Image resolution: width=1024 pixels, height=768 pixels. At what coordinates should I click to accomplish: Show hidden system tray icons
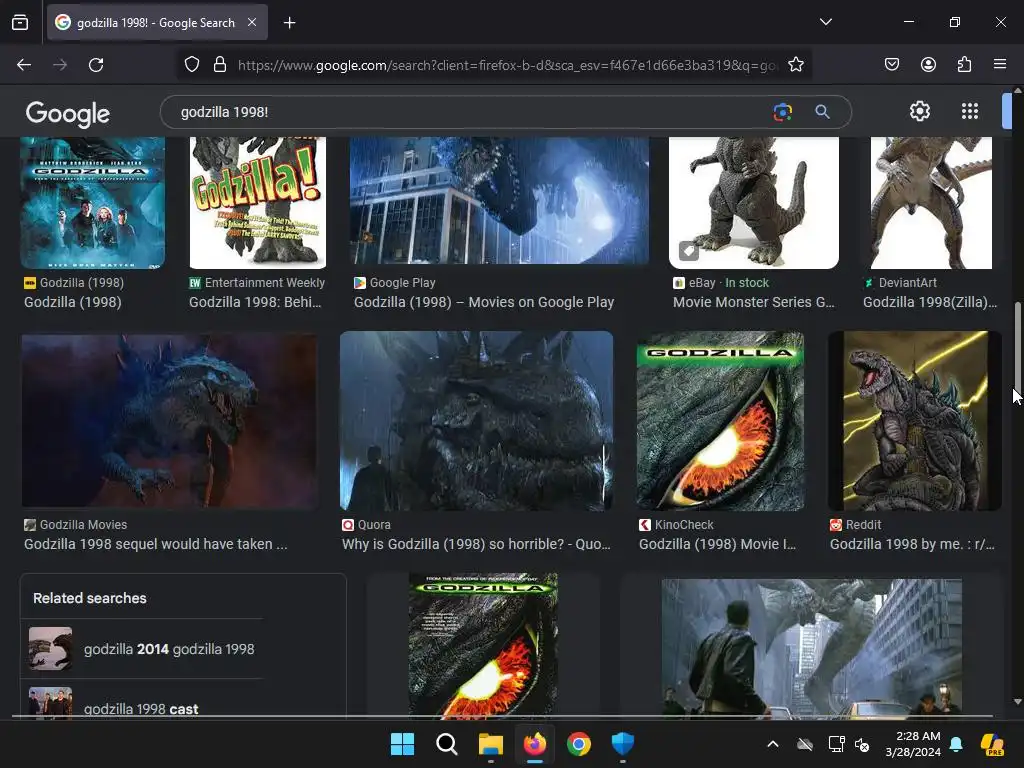click(773, 744)
